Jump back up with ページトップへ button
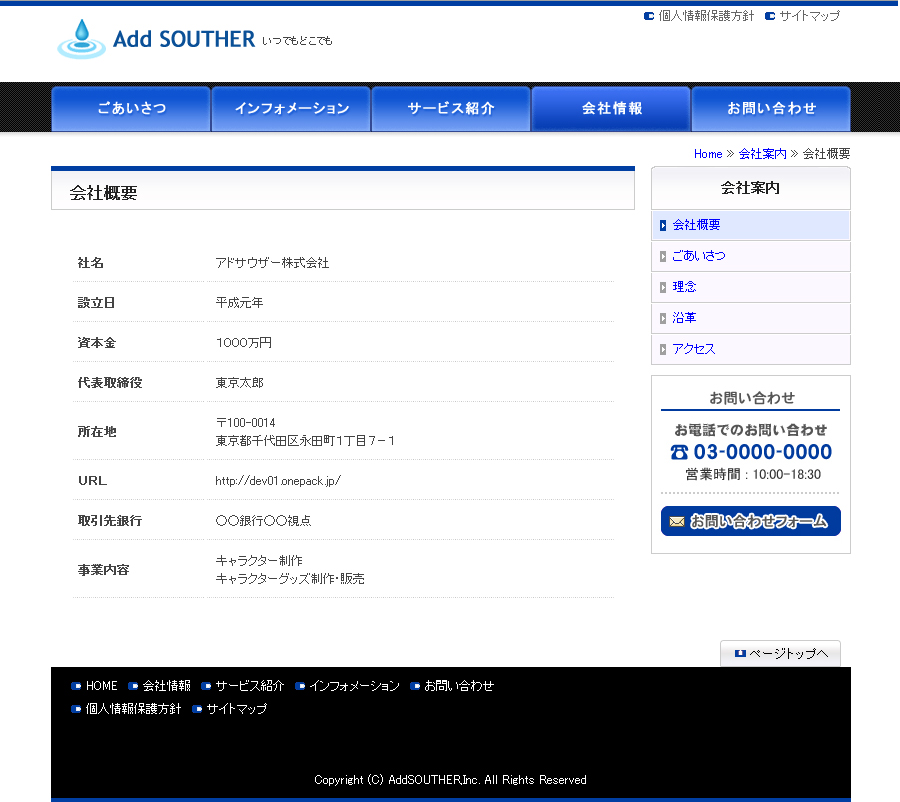900x802 pixels. pos(780,654)
